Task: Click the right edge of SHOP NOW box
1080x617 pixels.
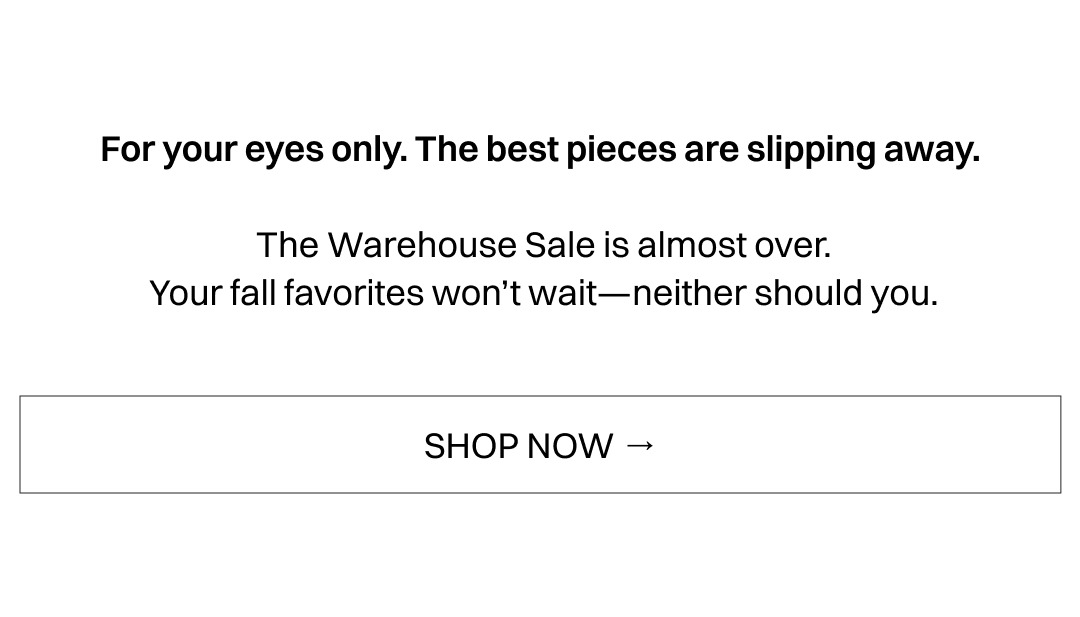Action: [1059, 445]
